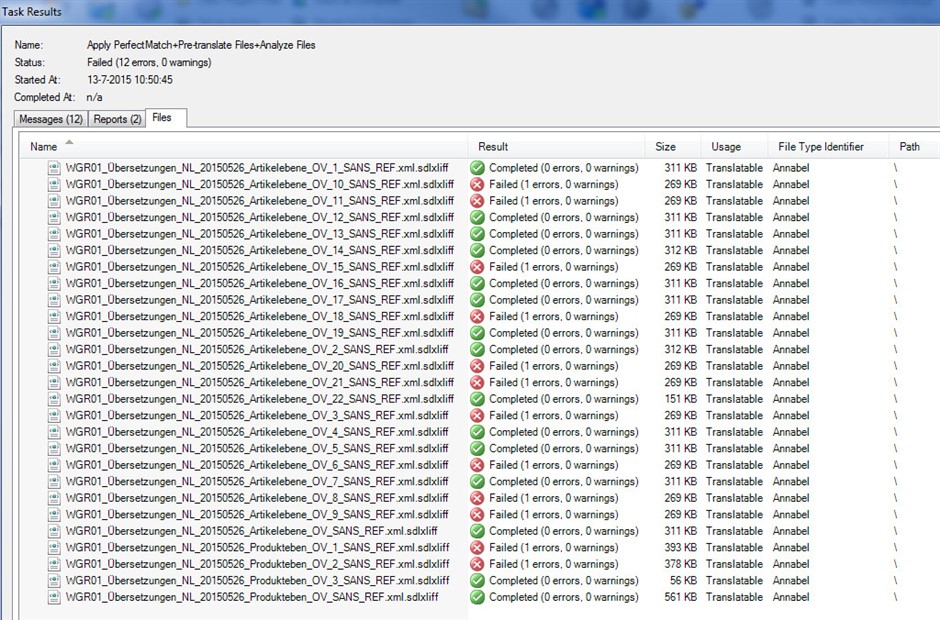Image resolution: width=940 pixels, height=620 pixels.
Task: Click file icon of Artikelebene_OV_18_SANS_REF
Action: tap(54, 316)
